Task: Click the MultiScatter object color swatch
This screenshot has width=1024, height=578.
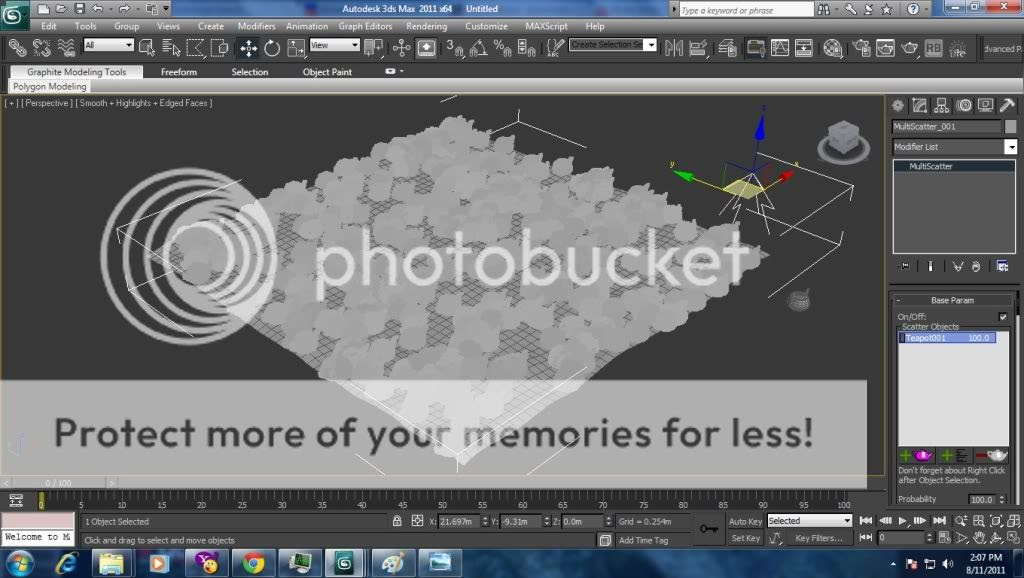Action: coord(1010,126)
